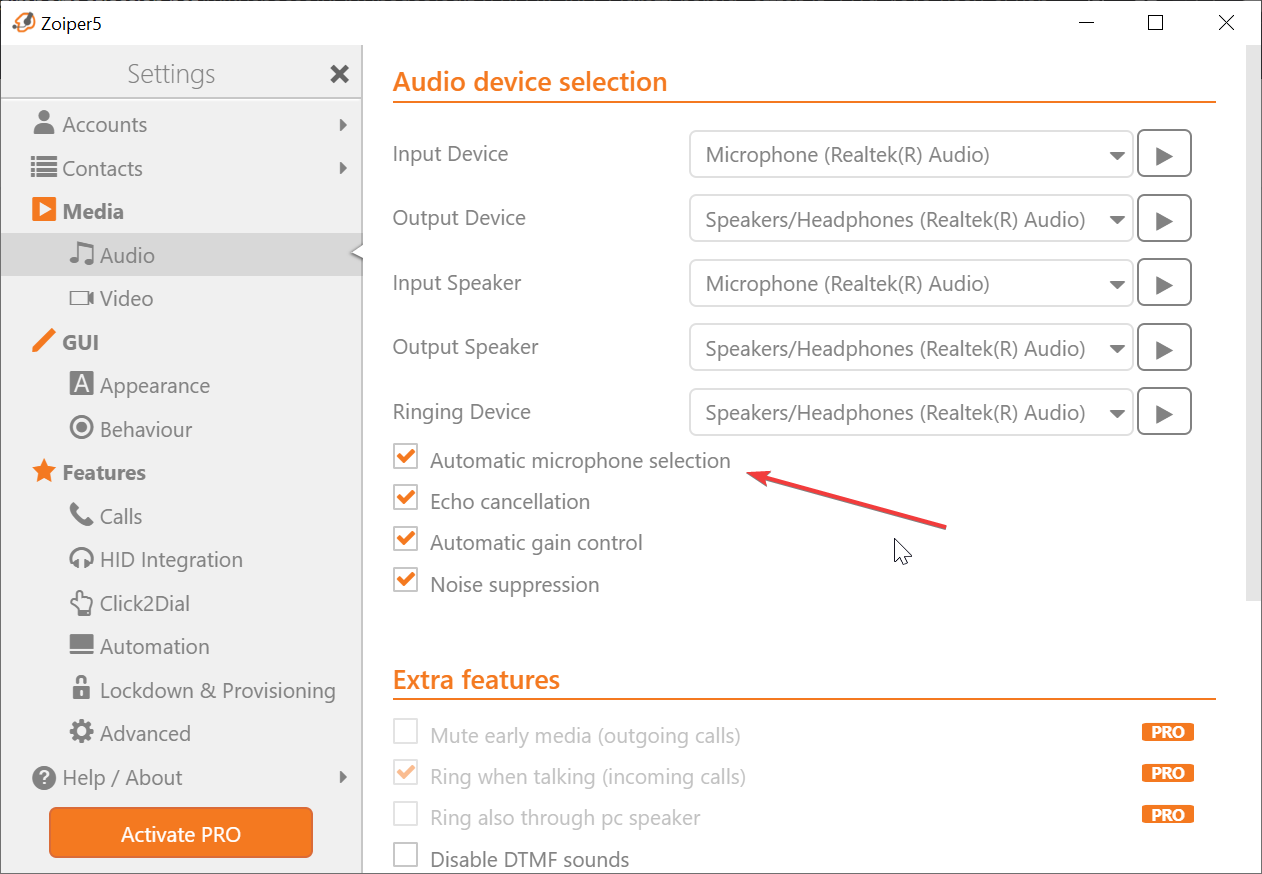Open Behaviour settings icon

pyautogui.click(x=81, y=428)
